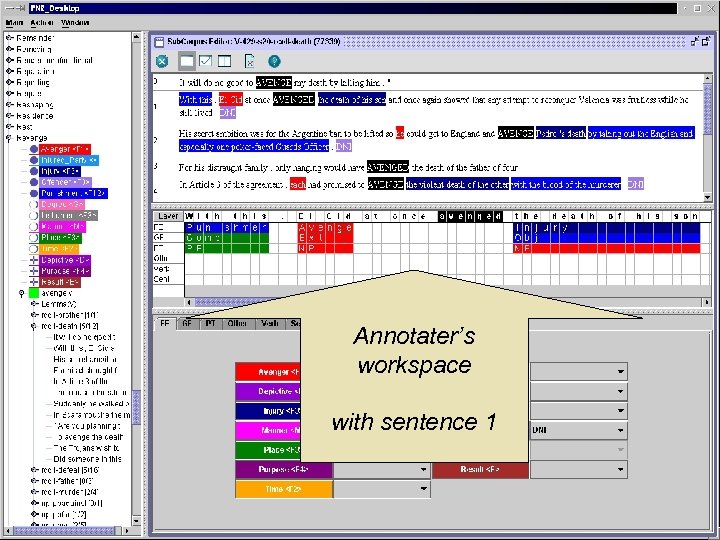Viewport: 720px width, 540px height.
Task: Click the green Place frame element button
Action: pos(268,450)
